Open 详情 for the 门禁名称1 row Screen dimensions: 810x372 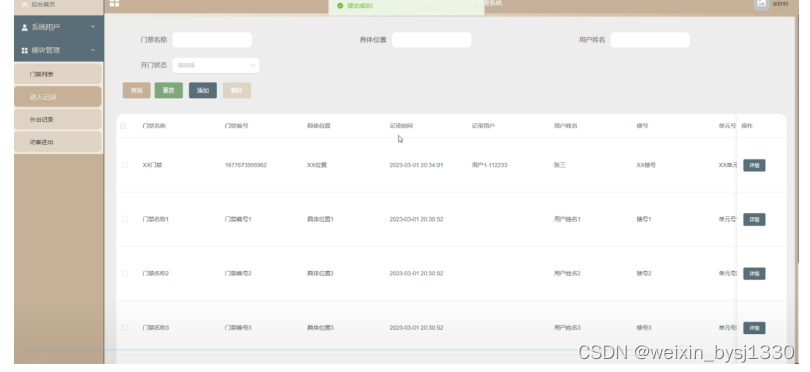[754, 220]
